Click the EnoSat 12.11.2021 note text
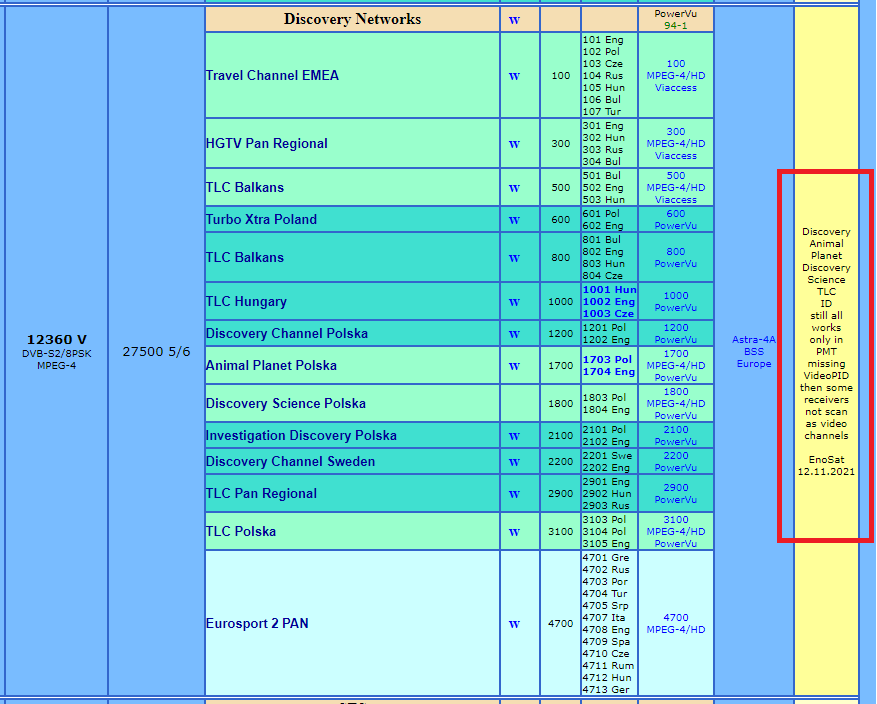Viewport: 877px width, 704px height. click(x=826, y=465)
